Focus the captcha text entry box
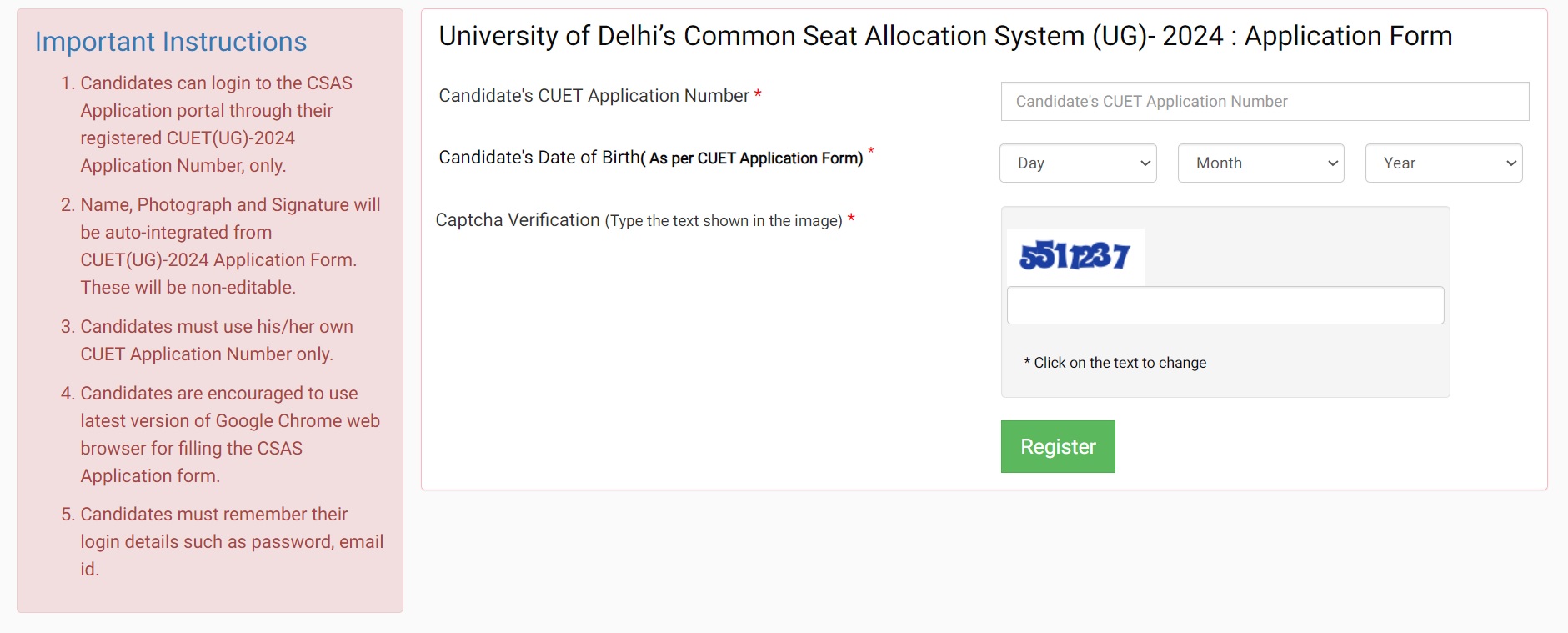1568x633 pixels. (1225, 305)
